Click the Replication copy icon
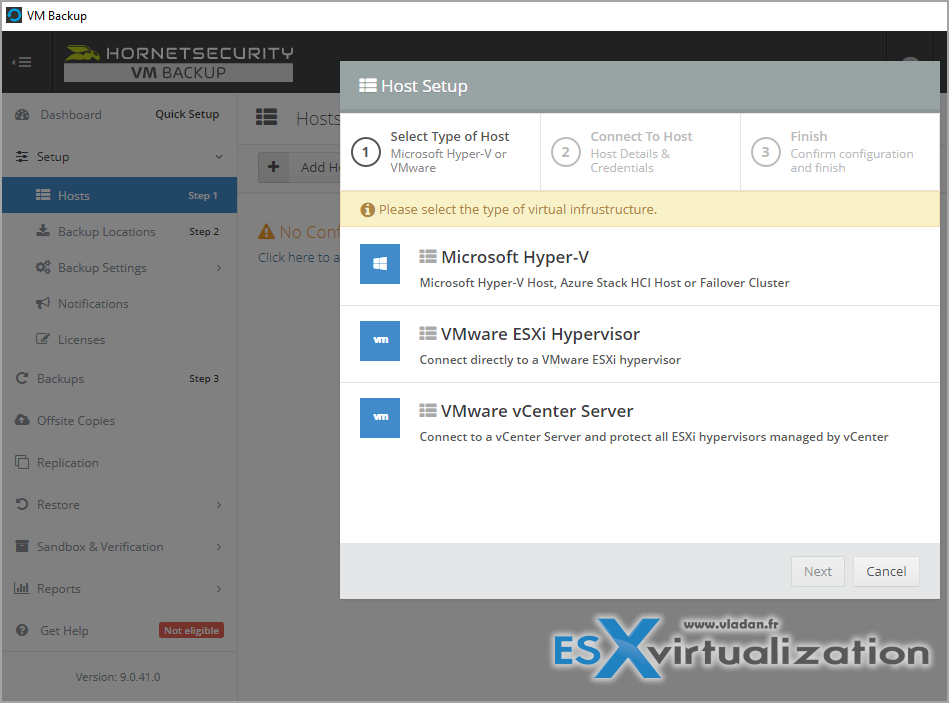Viewport: 949px width, 703px height. [22, 462]
